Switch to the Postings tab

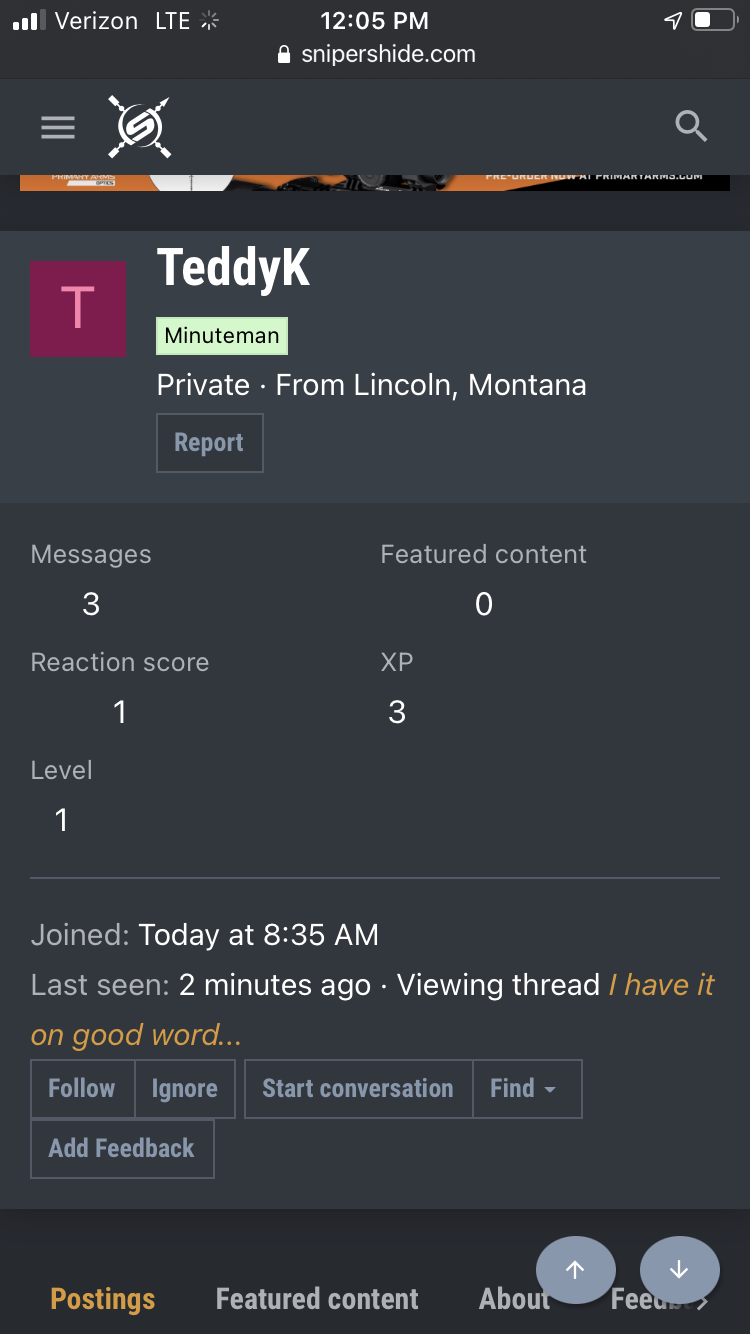(x=103, y=1299)
